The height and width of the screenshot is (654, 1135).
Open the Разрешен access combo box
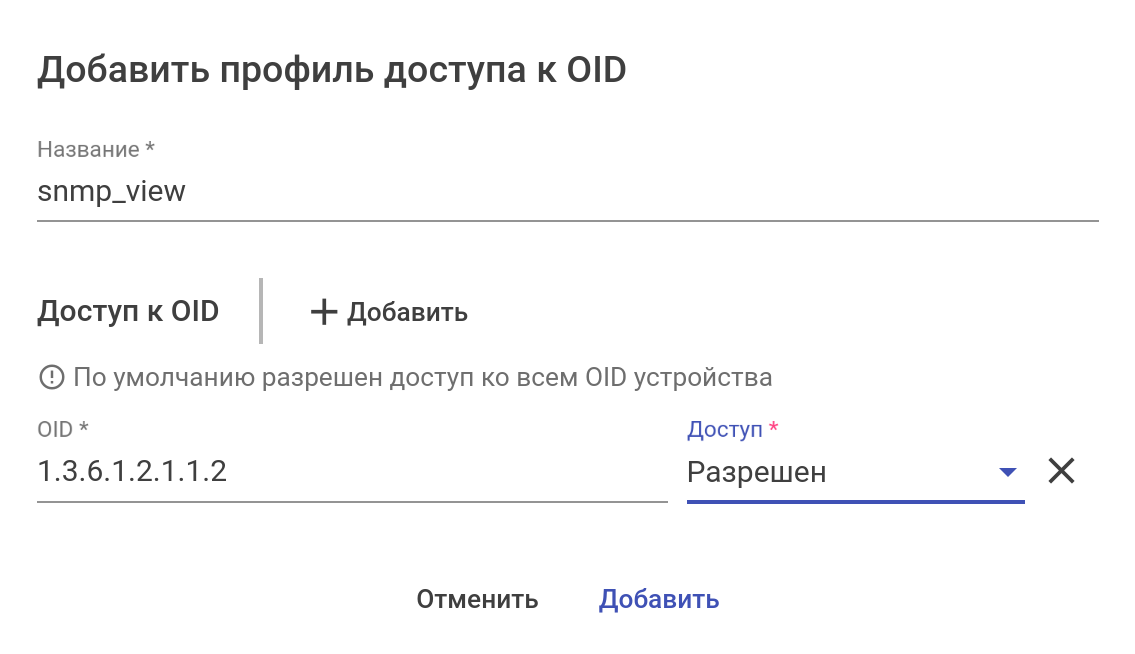(840, 472)
